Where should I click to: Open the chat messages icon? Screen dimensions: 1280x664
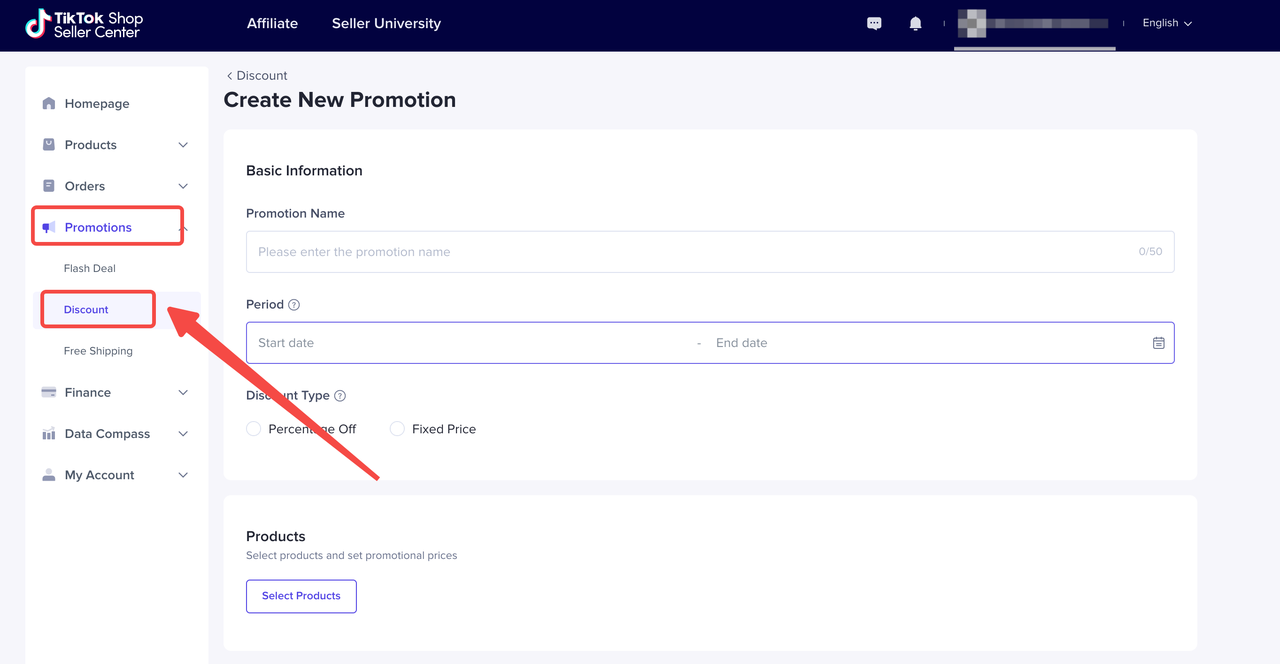pos(874,23)
